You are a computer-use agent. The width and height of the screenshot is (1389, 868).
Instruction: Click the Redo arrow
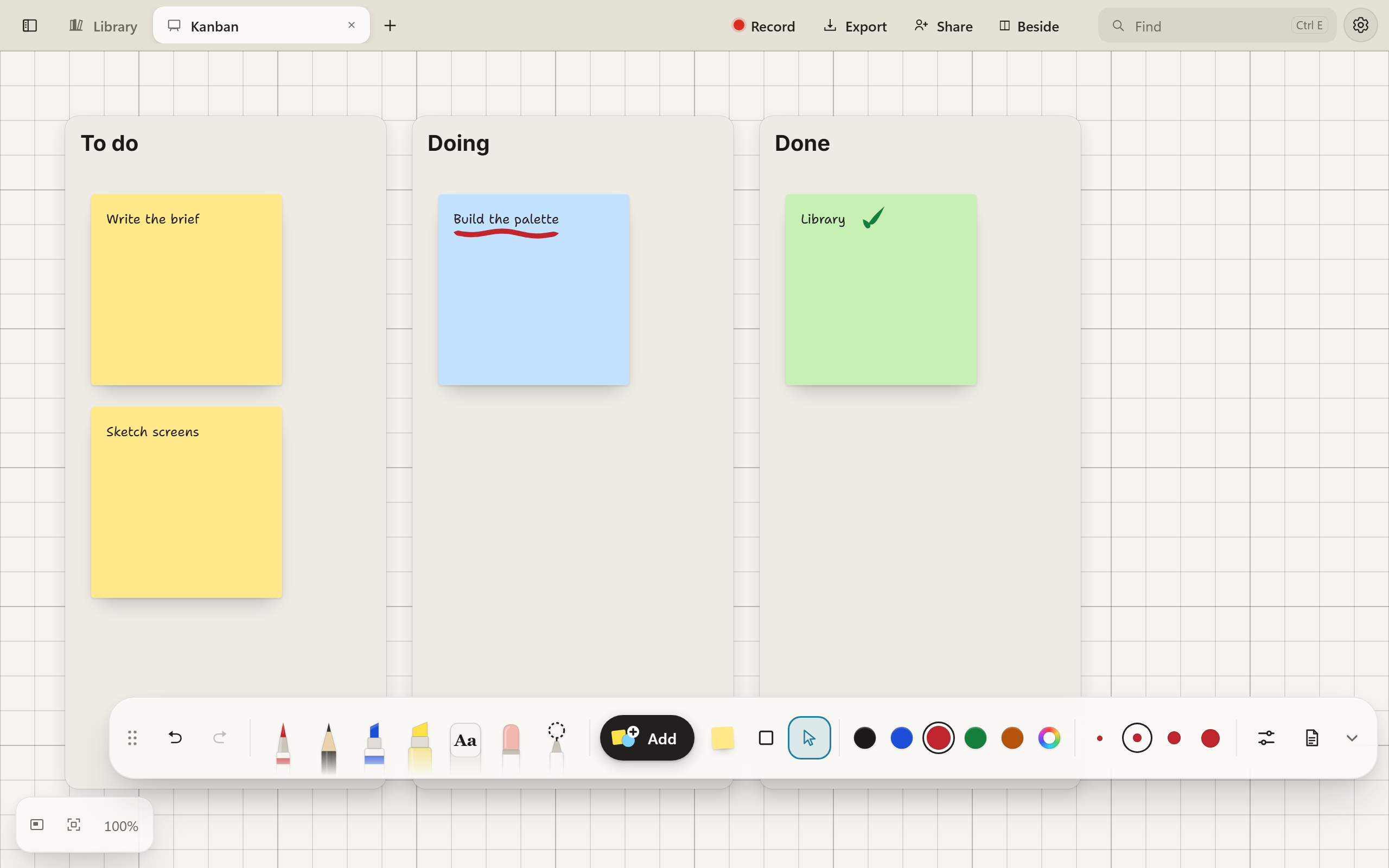click(220, 738)
